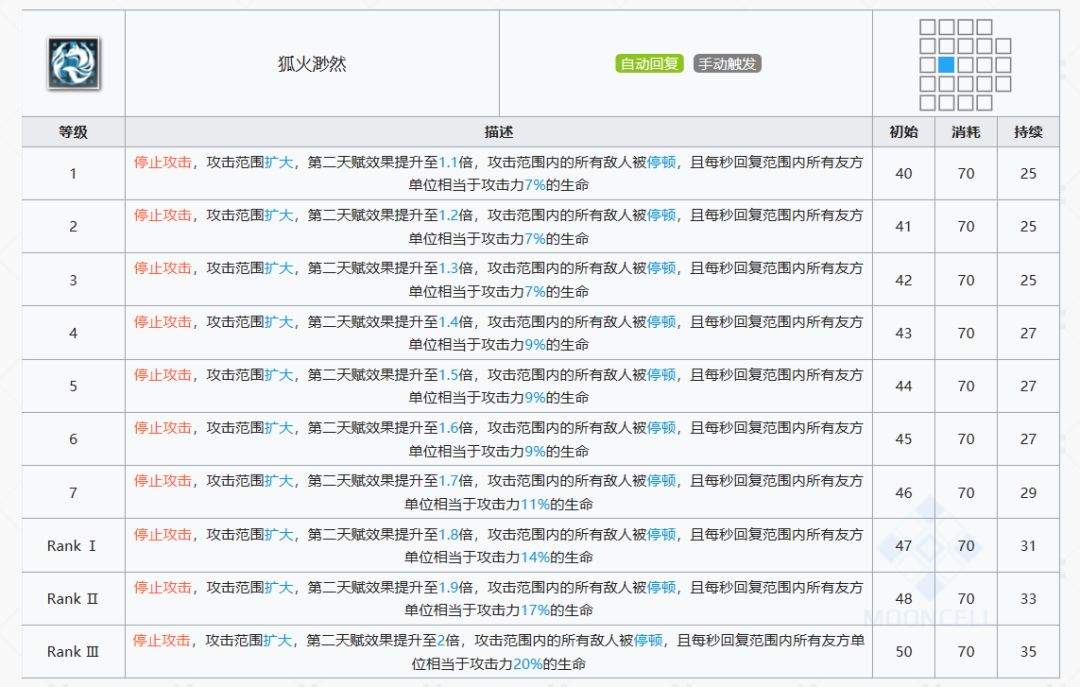Click the 消耗 column header

coord(966,132)
